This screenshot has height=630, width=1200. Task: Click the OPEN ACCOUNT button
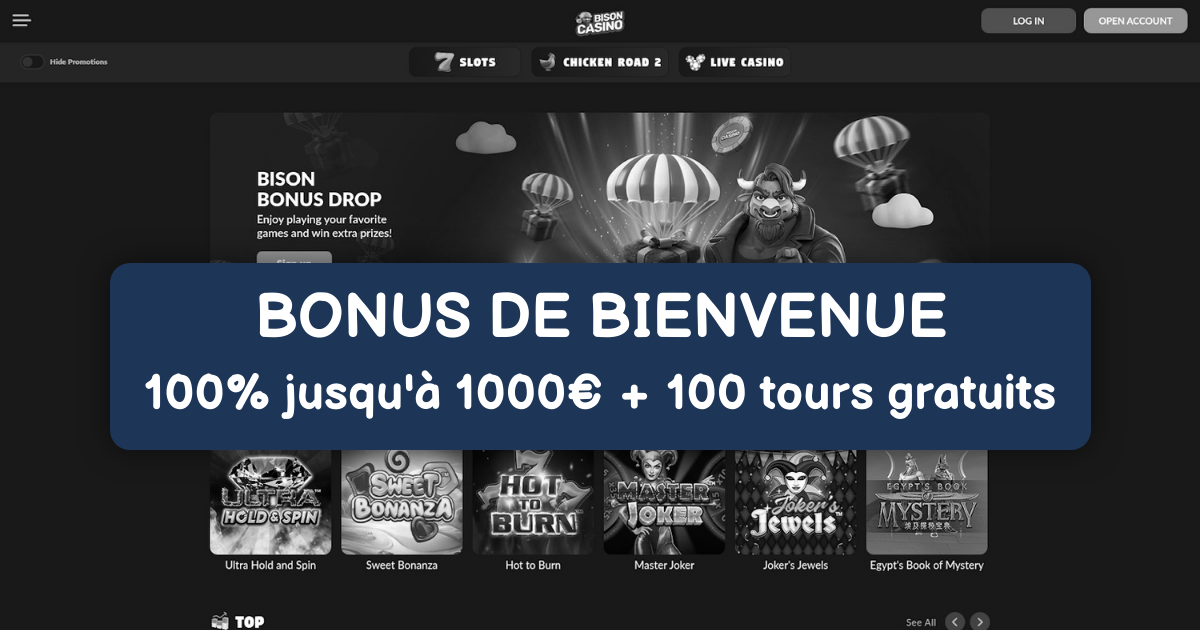coord(1135,21)
